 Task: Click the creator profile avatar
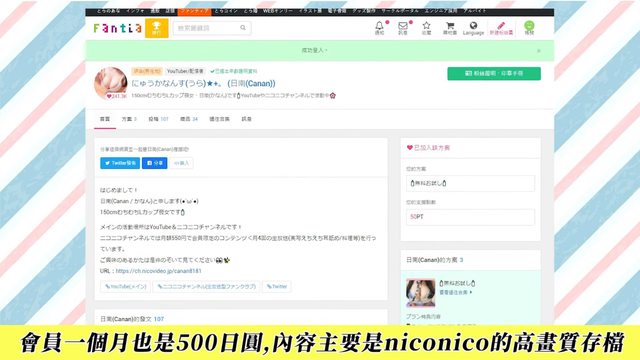(x=111, y=83)
